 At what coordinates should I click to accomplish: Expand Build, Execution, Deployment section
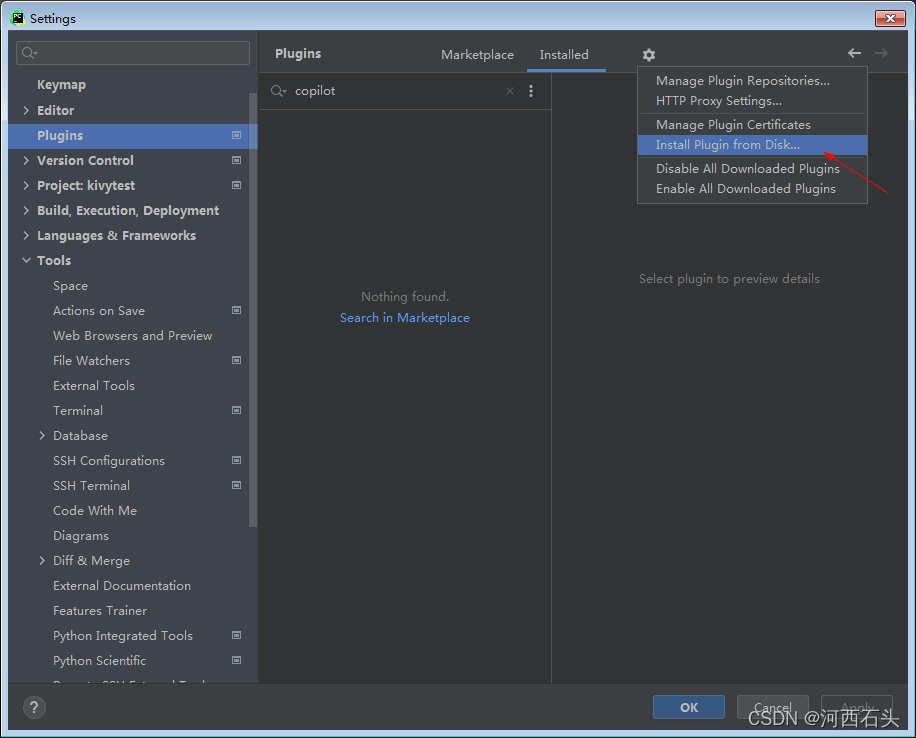point(26,210)
